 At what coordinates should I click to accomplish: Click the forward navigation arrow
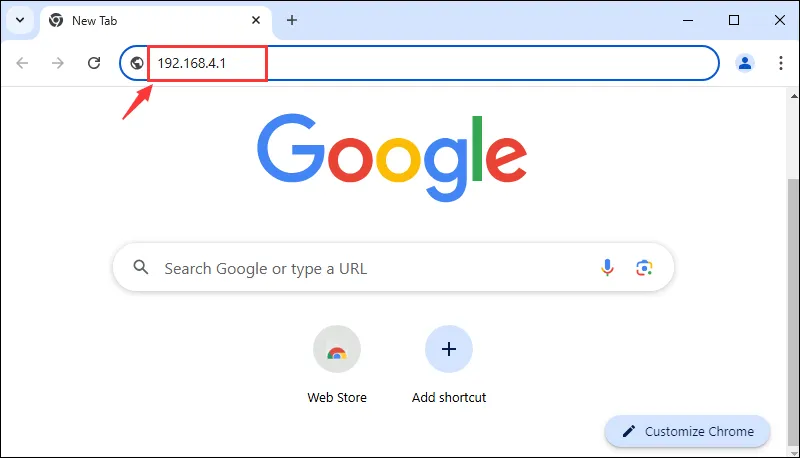coord(58,63)
